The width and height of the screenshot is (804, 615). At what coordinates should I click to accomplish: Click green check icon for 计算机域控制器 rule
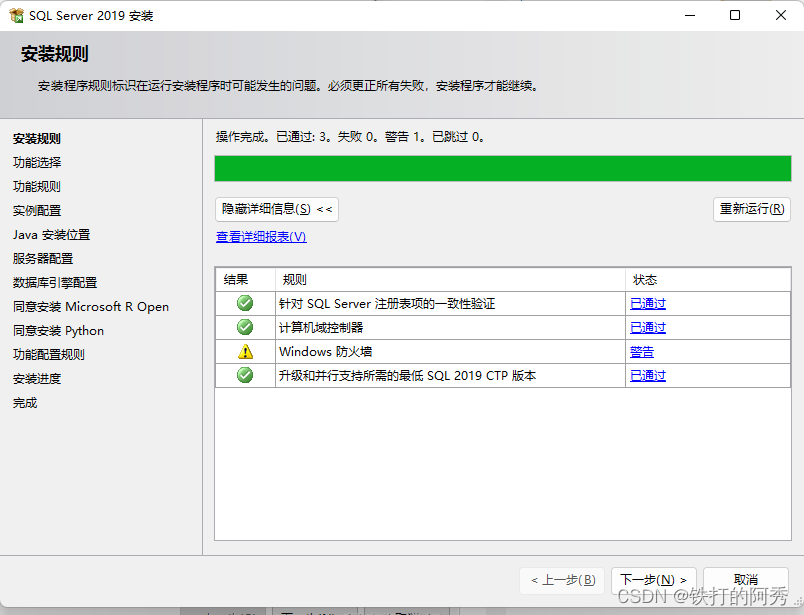[245, 327]
